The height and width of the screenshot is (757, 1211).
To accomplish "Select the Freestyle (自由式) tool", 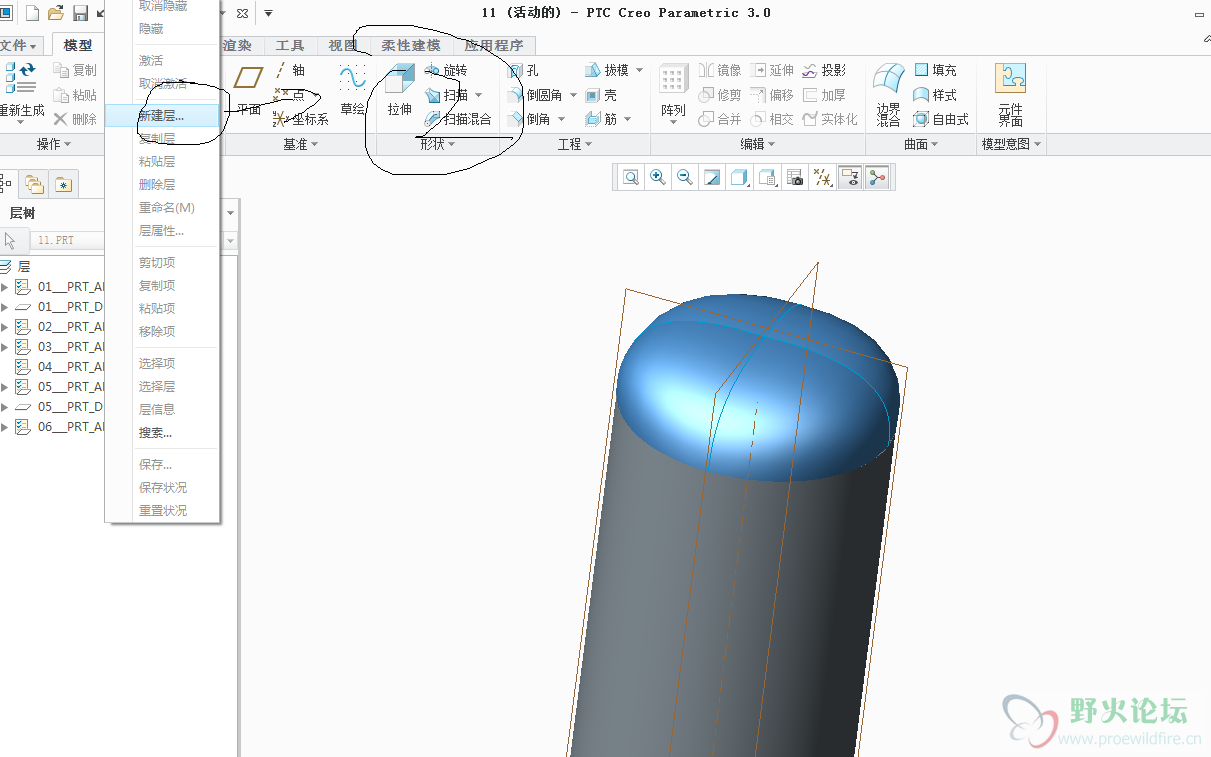I will point(942,119).
